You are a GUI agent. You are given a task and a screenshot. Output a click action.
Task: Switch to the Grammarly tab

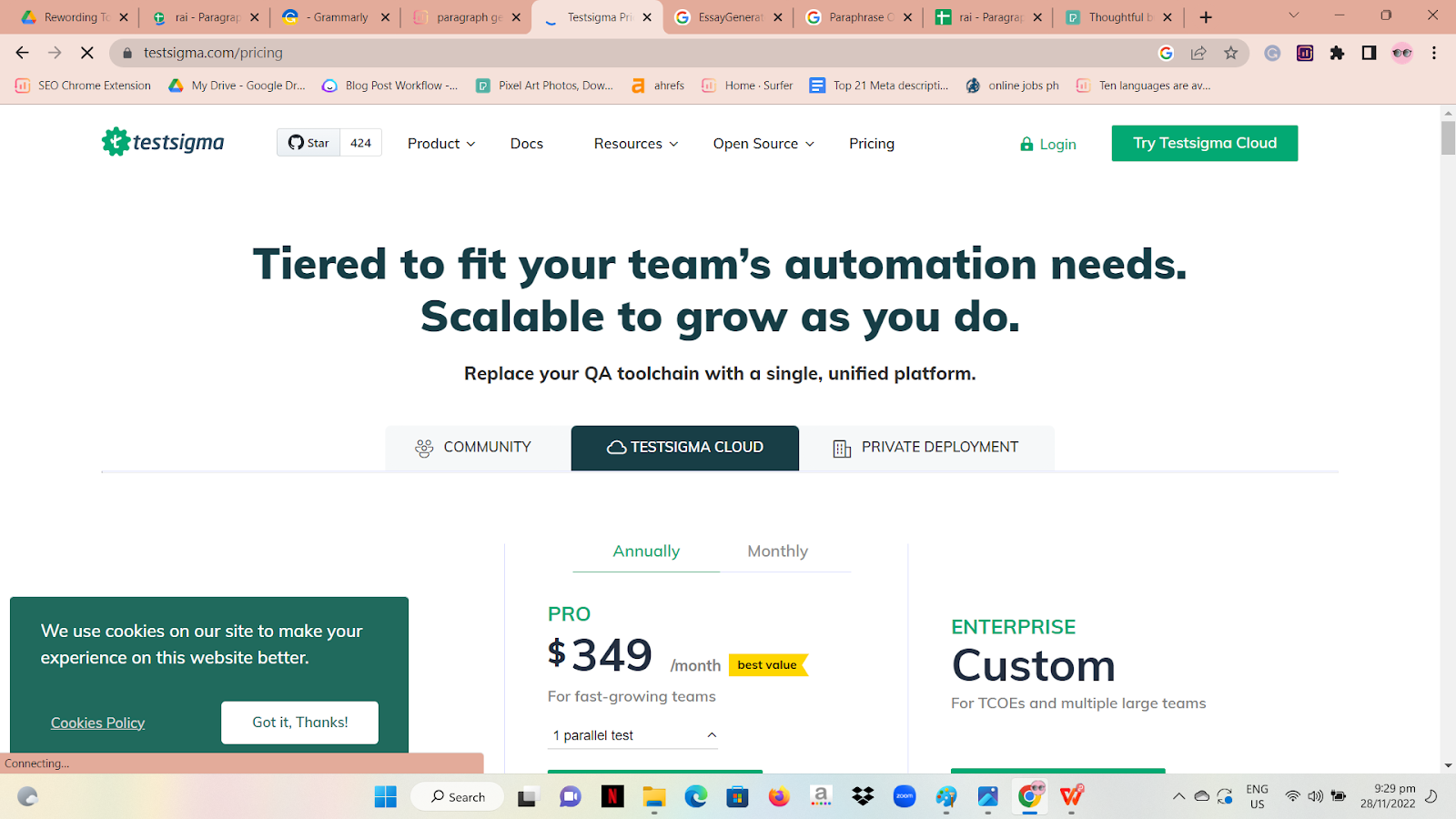334,17
